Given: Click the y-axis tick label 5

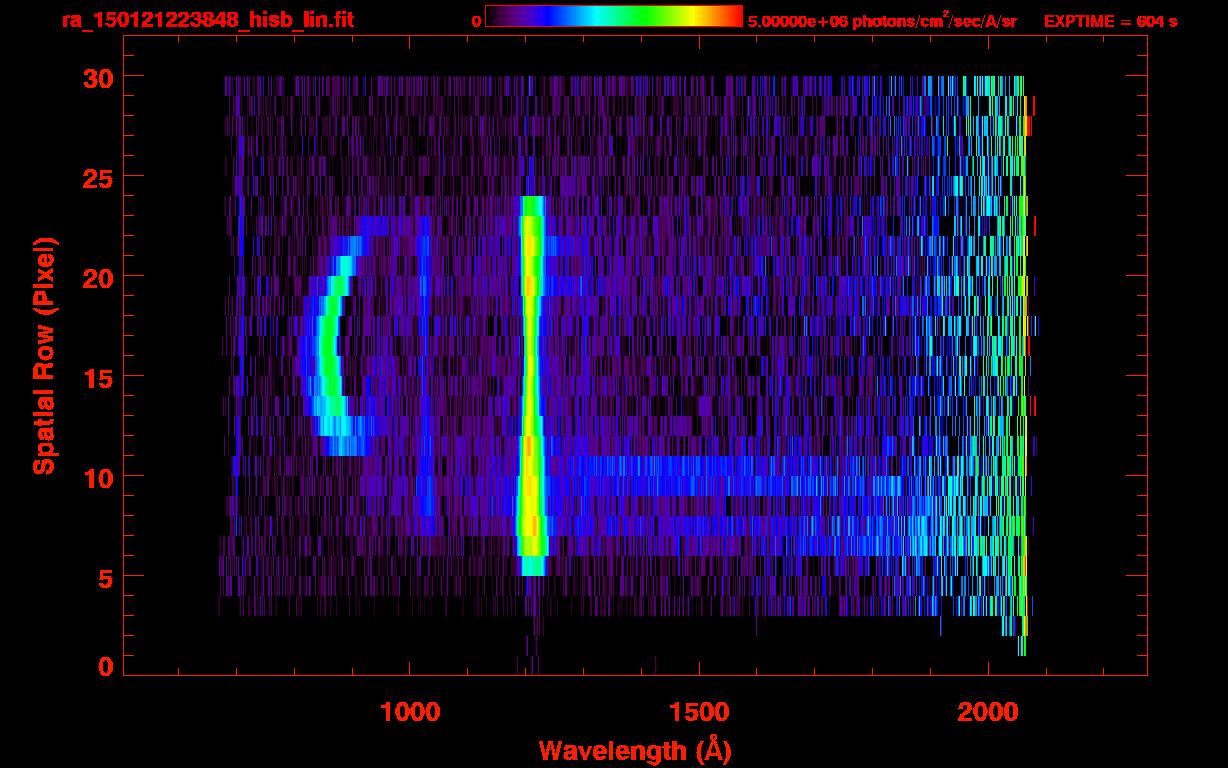Looking at the screenshot, I should (x=104, y=577).
